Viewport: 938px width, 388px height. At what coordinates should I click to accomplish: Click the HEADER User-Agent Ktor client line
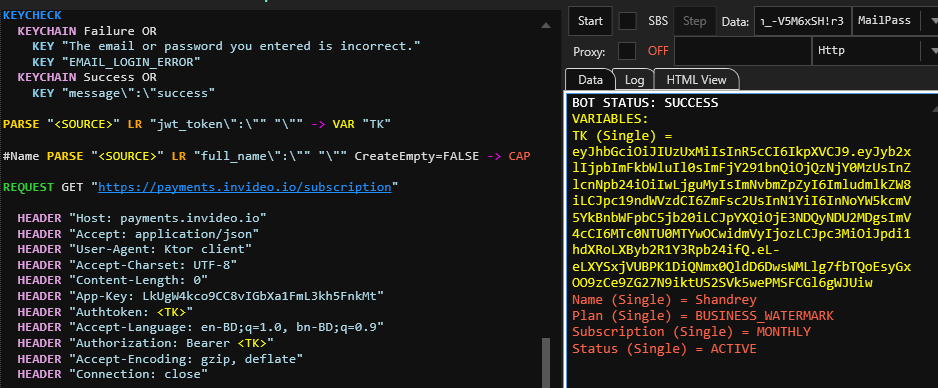135,249
